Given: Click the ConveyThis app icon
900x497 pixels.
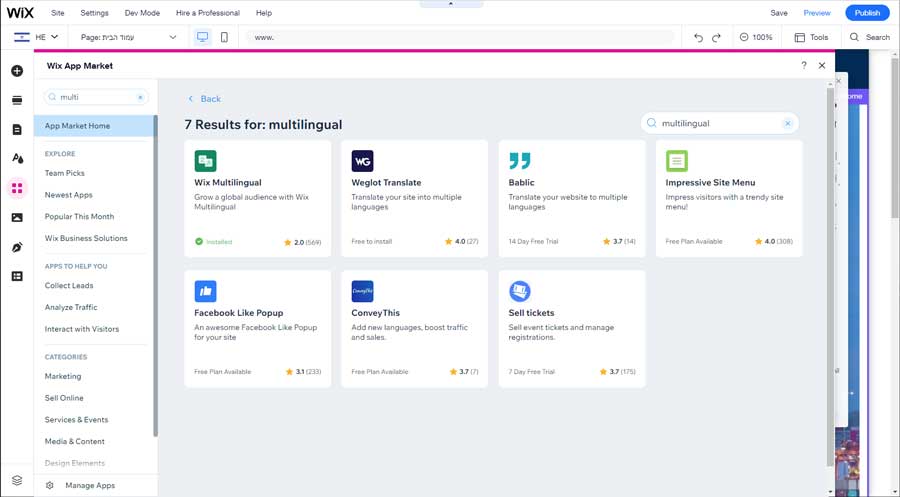Looking at the screenshot, I should (362, 292).
